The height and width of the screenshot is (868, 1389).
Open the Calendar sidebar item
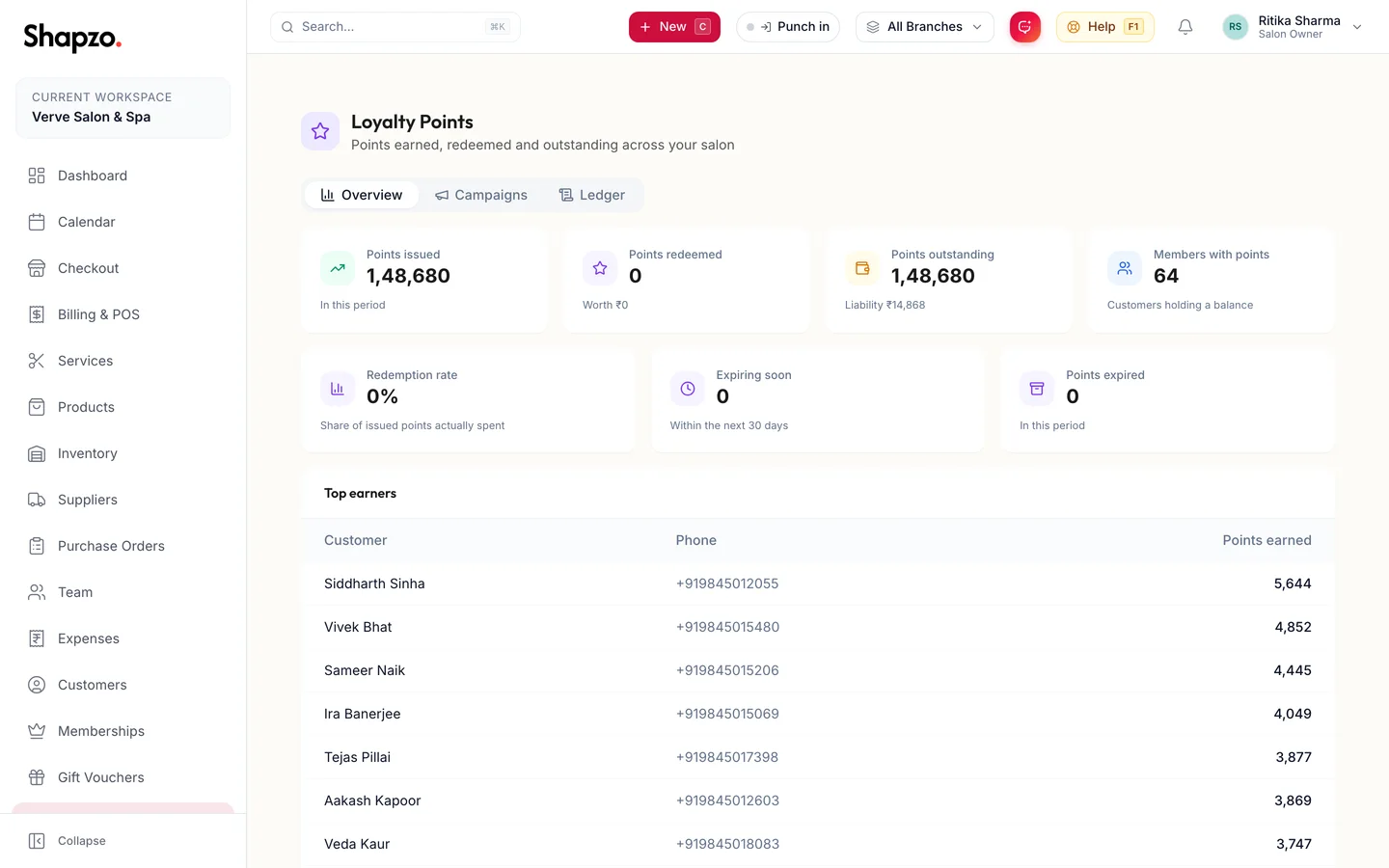[123, 222]
